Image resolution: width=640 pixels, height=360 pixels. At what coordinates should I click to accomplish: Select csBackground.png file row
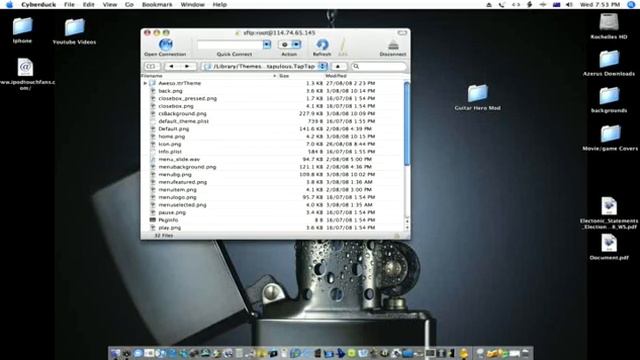pos(272,113)
